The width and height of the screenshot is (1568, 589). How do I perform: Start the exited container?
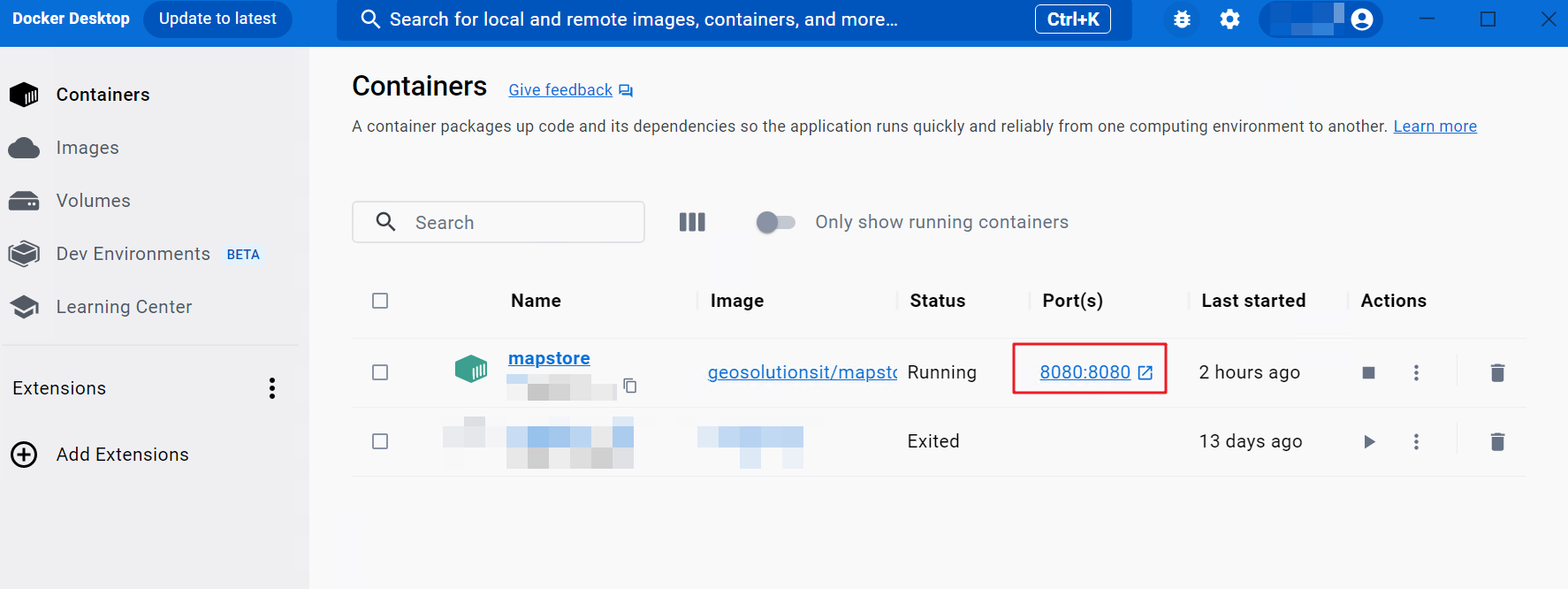click(1368, 441)
